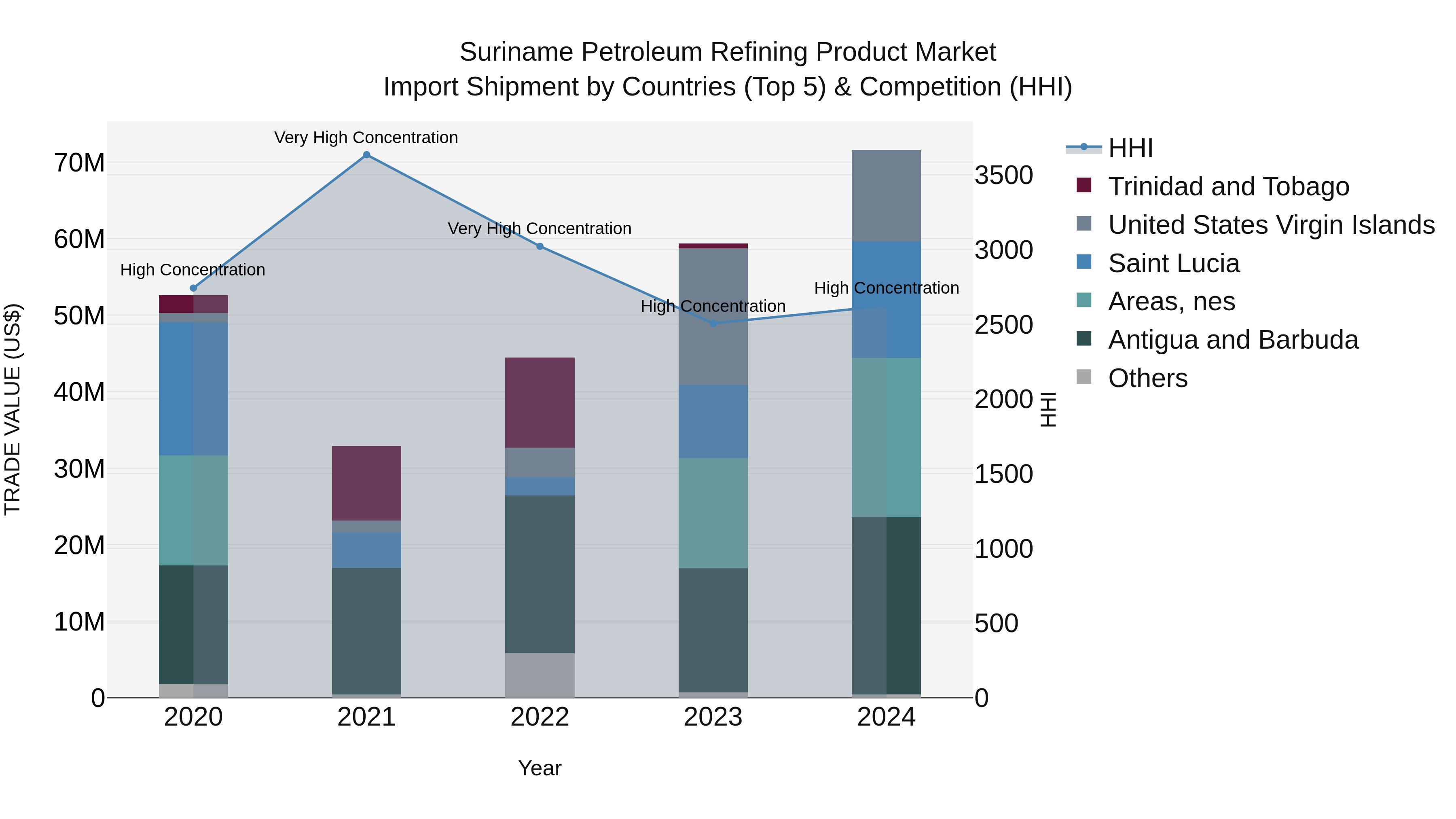Click the 2000 HHI axis tick label

(1004, 399)
